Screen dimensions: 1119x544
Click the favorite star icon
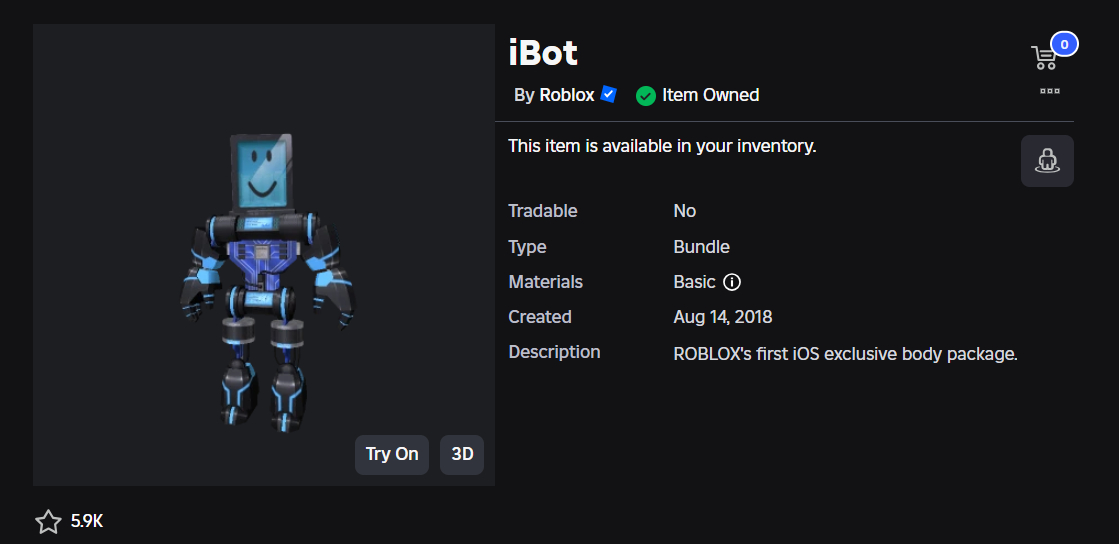[49, 522]
